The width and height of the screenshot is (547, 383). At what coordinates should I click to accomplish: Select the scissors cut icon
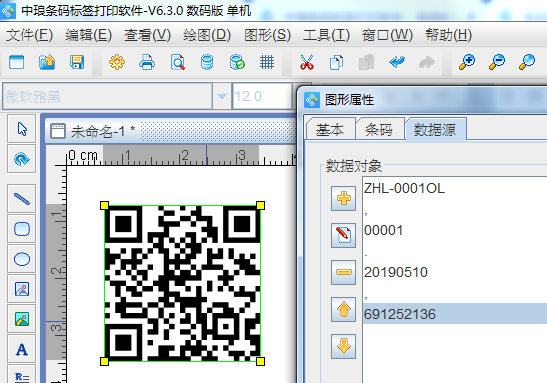[307, 62]
